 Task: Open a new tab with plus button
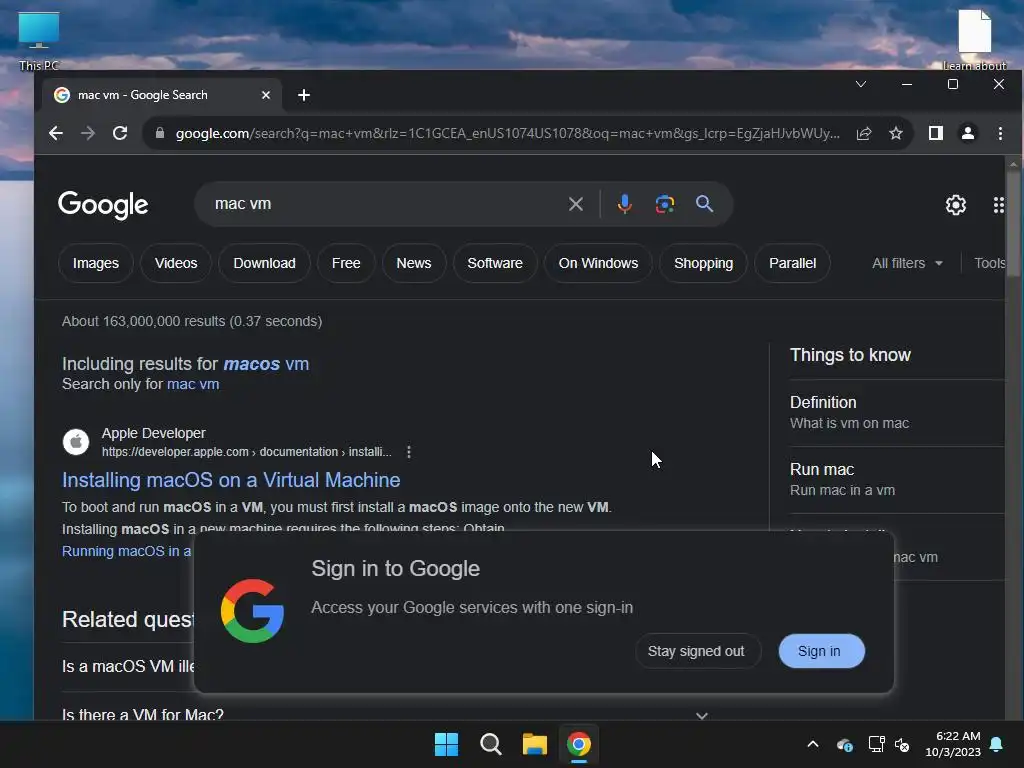304,95
